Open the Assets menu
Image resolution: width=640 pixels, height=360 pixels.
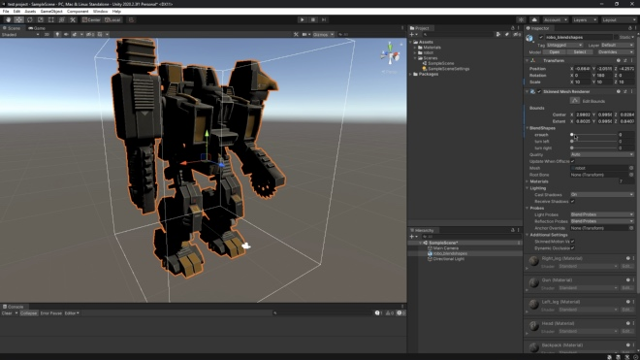[30, 11]
